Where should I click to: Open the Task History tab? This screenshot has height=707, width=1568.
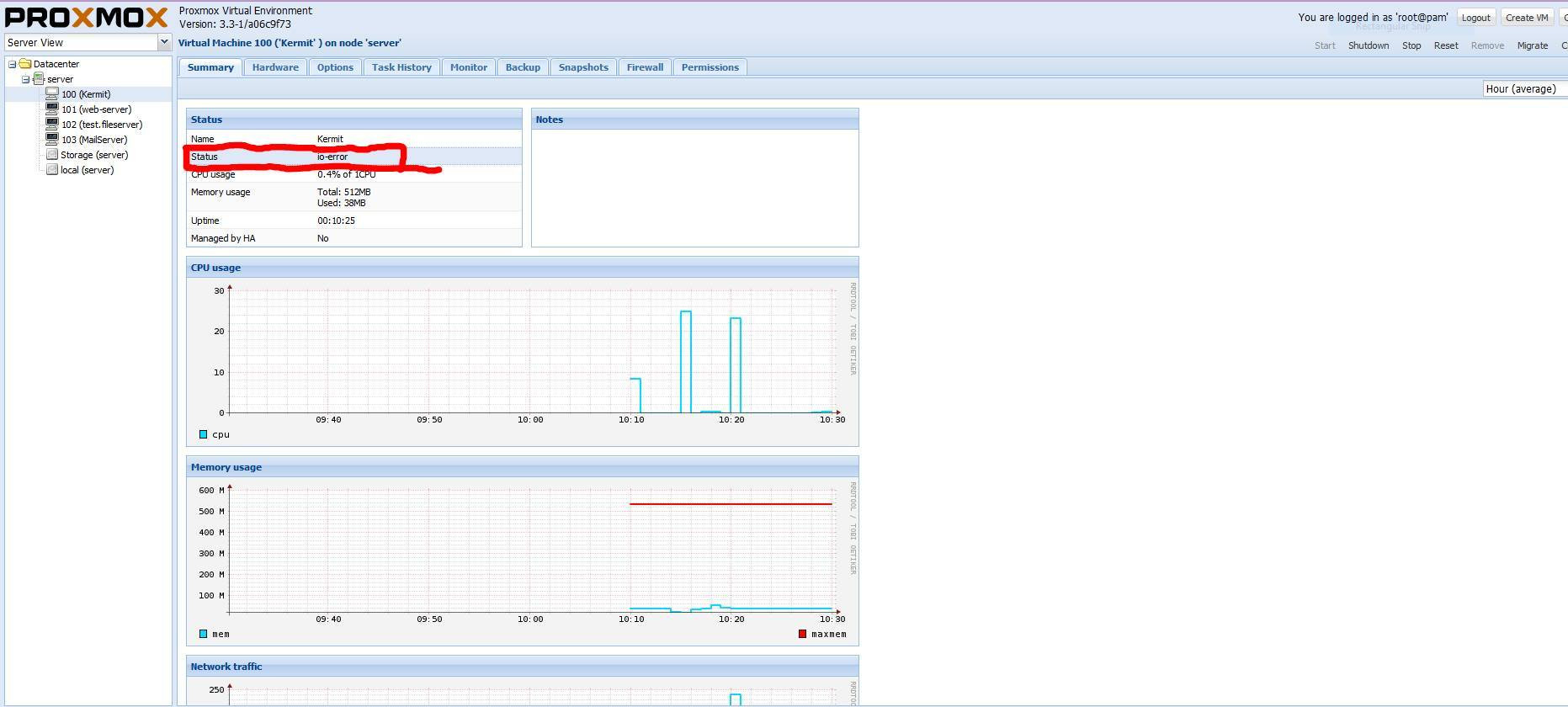click(401, 67)
